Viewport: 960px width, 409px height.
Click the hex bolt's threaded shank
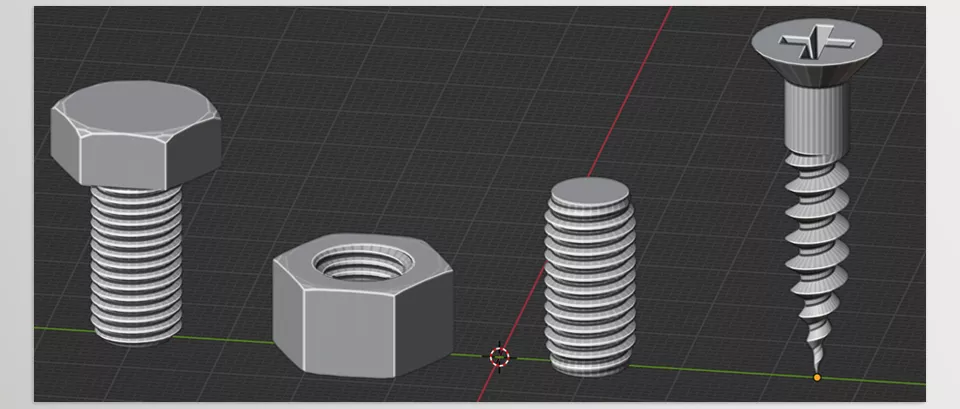point(136,264)
